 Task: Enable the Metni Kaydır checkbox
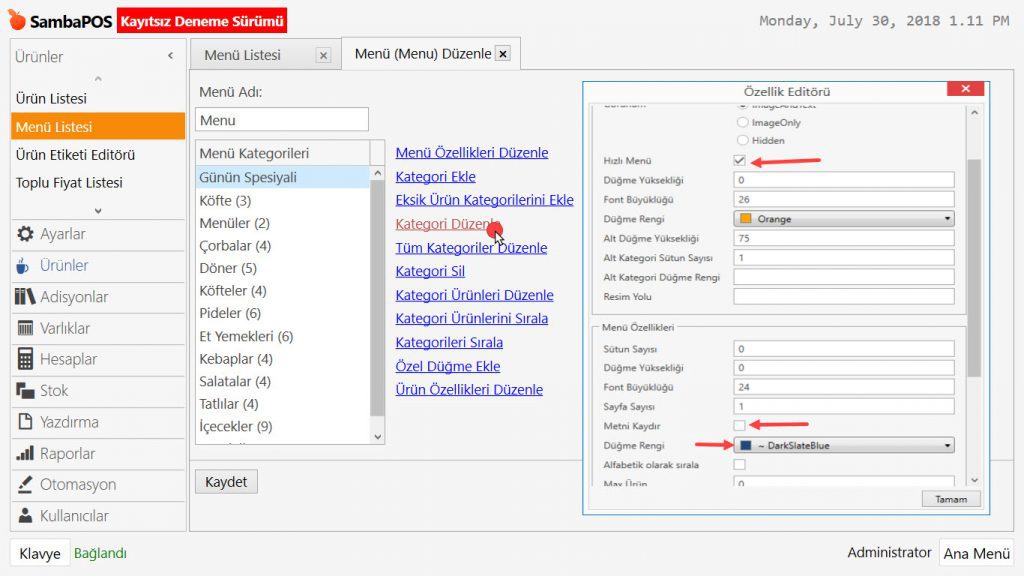[740, 426]
